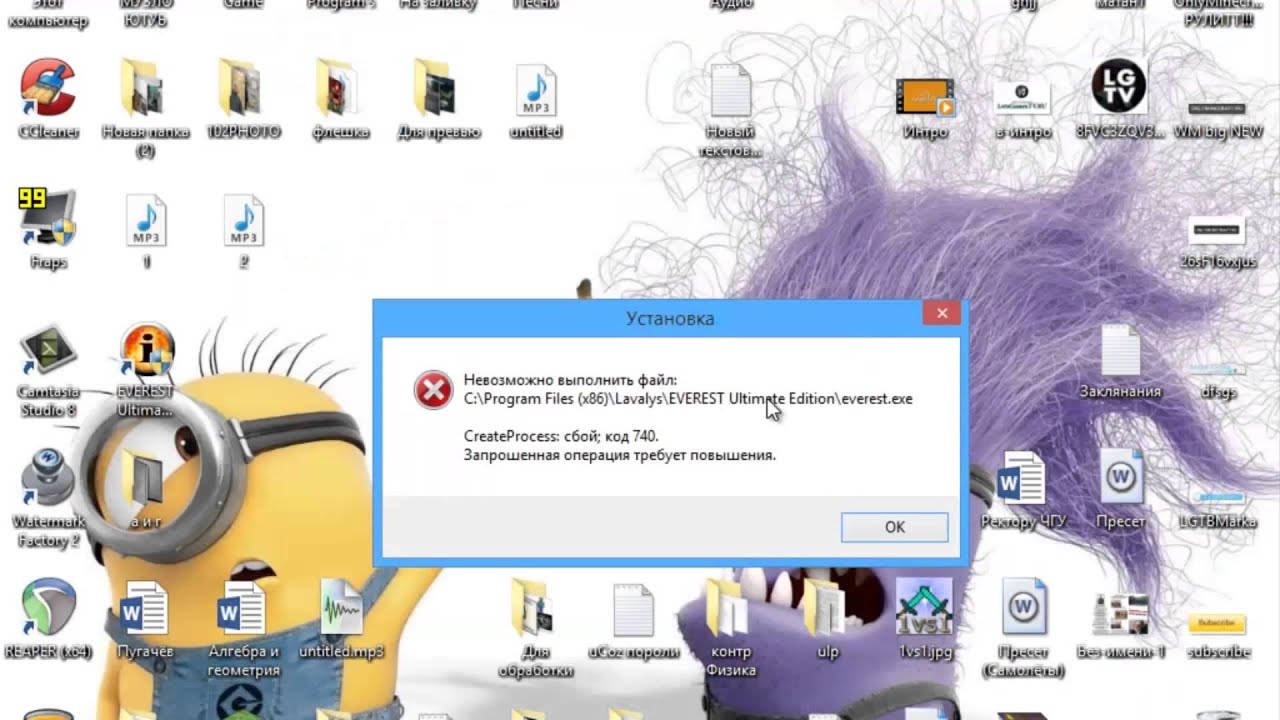Click the 'CreateProcess: сбой; код 740.' line
This screenshot has height=720, width=1280.
[561, 436]
